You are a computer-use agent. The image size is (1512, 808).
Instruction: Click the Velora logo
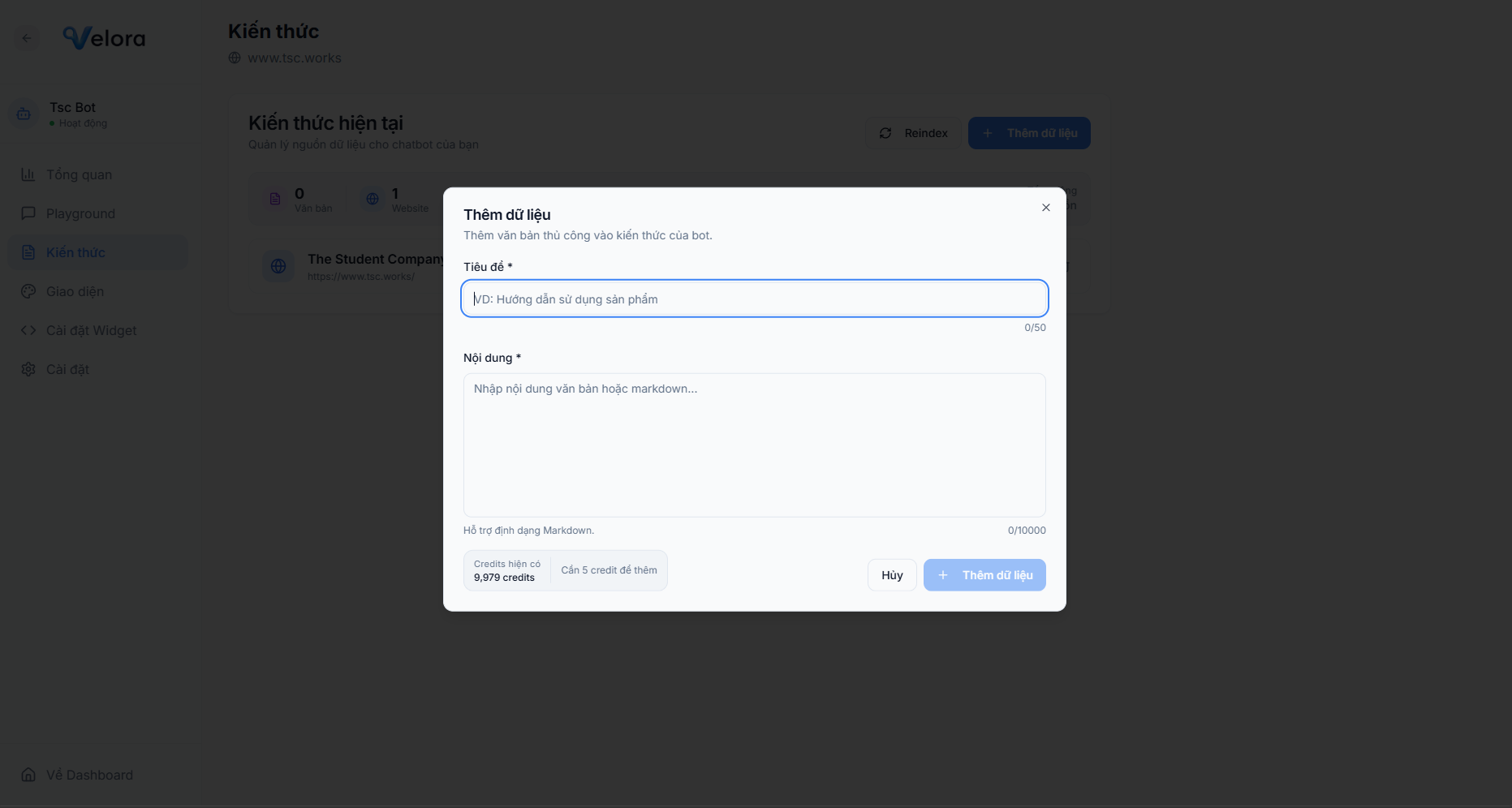pyautogui.click(x=104, y=38)
